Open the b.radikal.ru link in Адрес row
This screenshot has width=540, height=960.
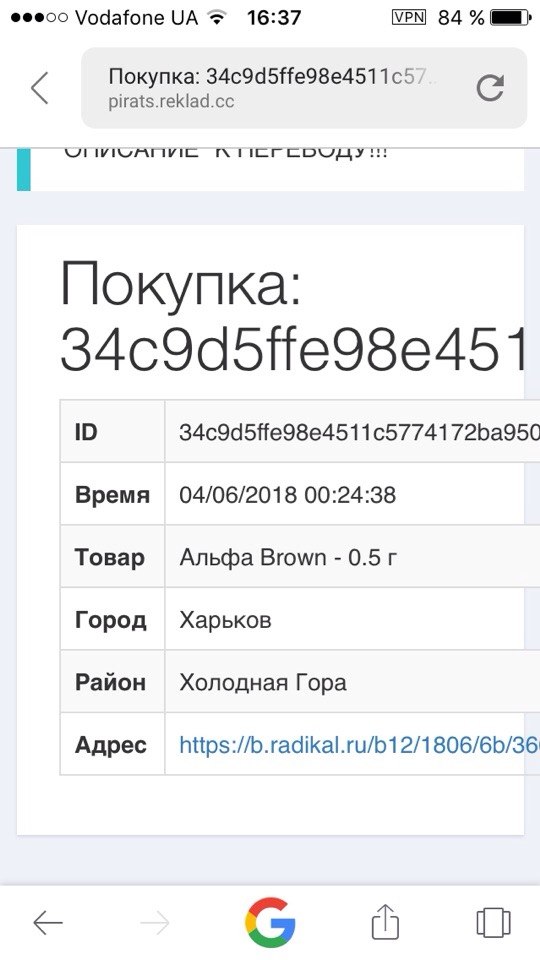click(359, 744)
